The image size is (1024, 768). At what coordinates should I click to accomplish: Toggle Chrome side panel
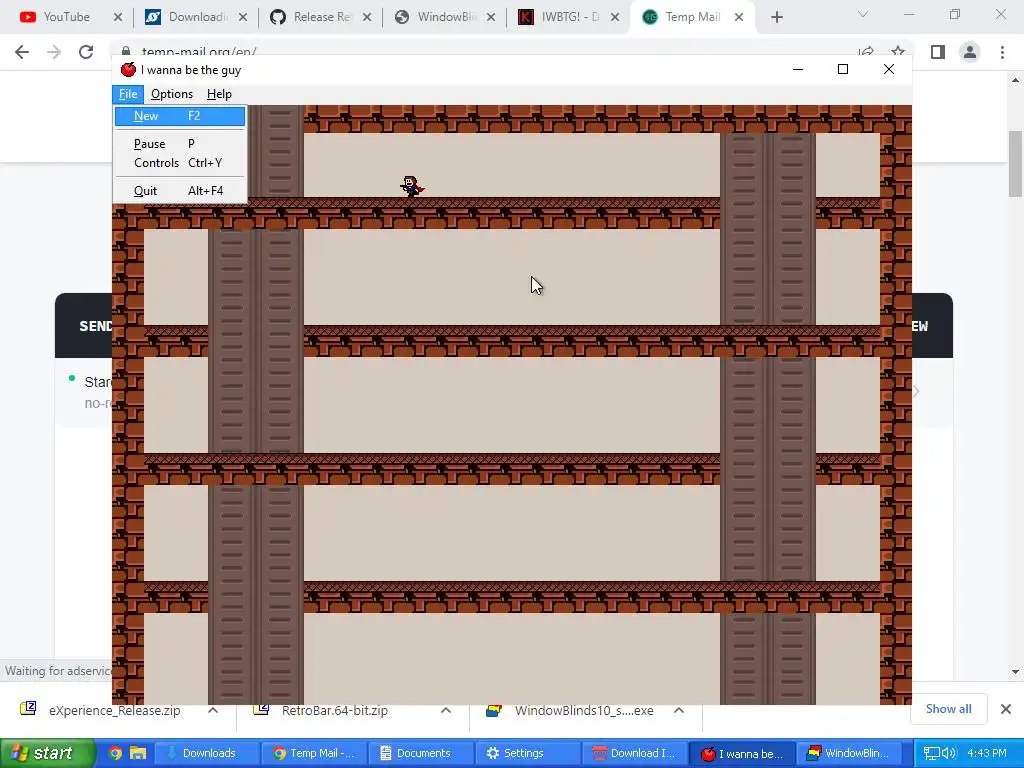pos(938,52)
